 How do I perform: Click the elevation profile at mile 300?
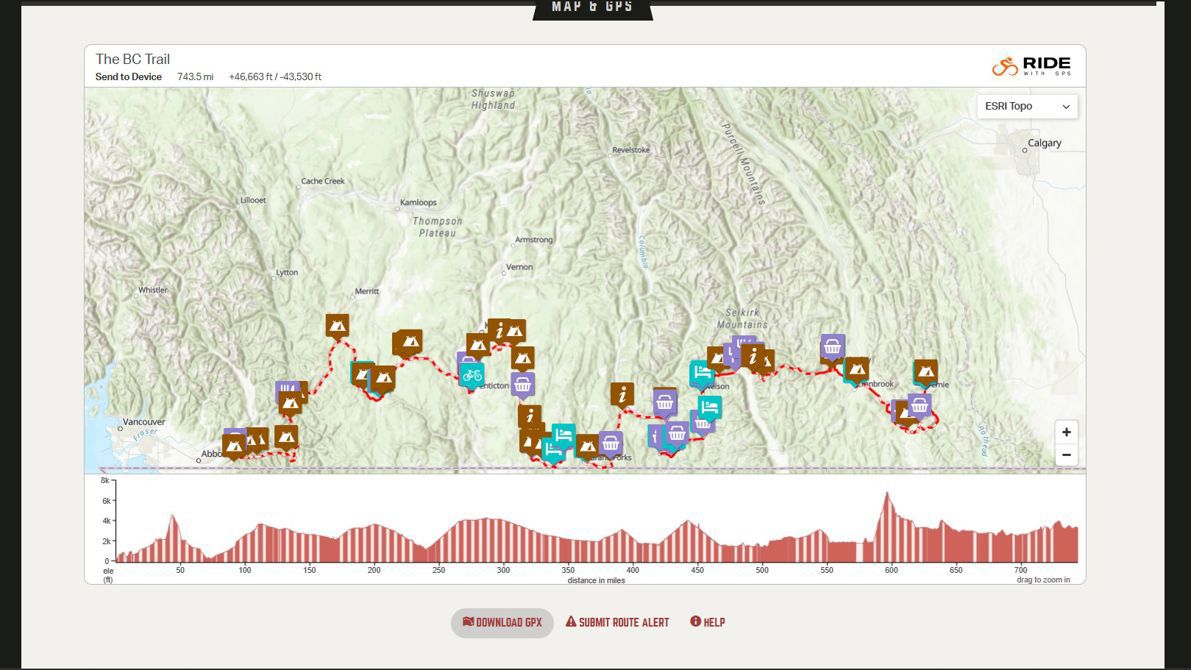(x=503, y=540)
